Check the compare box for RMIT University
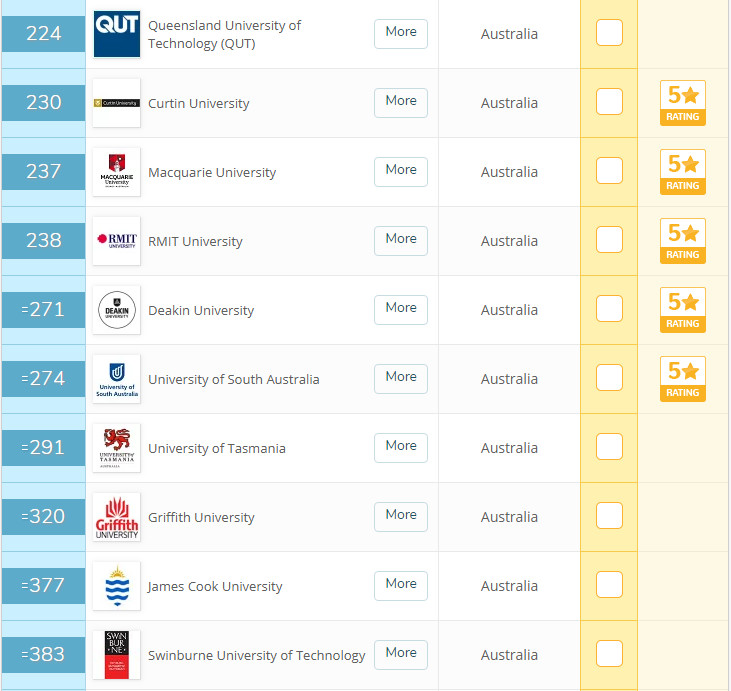This screenshot has height=691, width=731. (609, 240)
